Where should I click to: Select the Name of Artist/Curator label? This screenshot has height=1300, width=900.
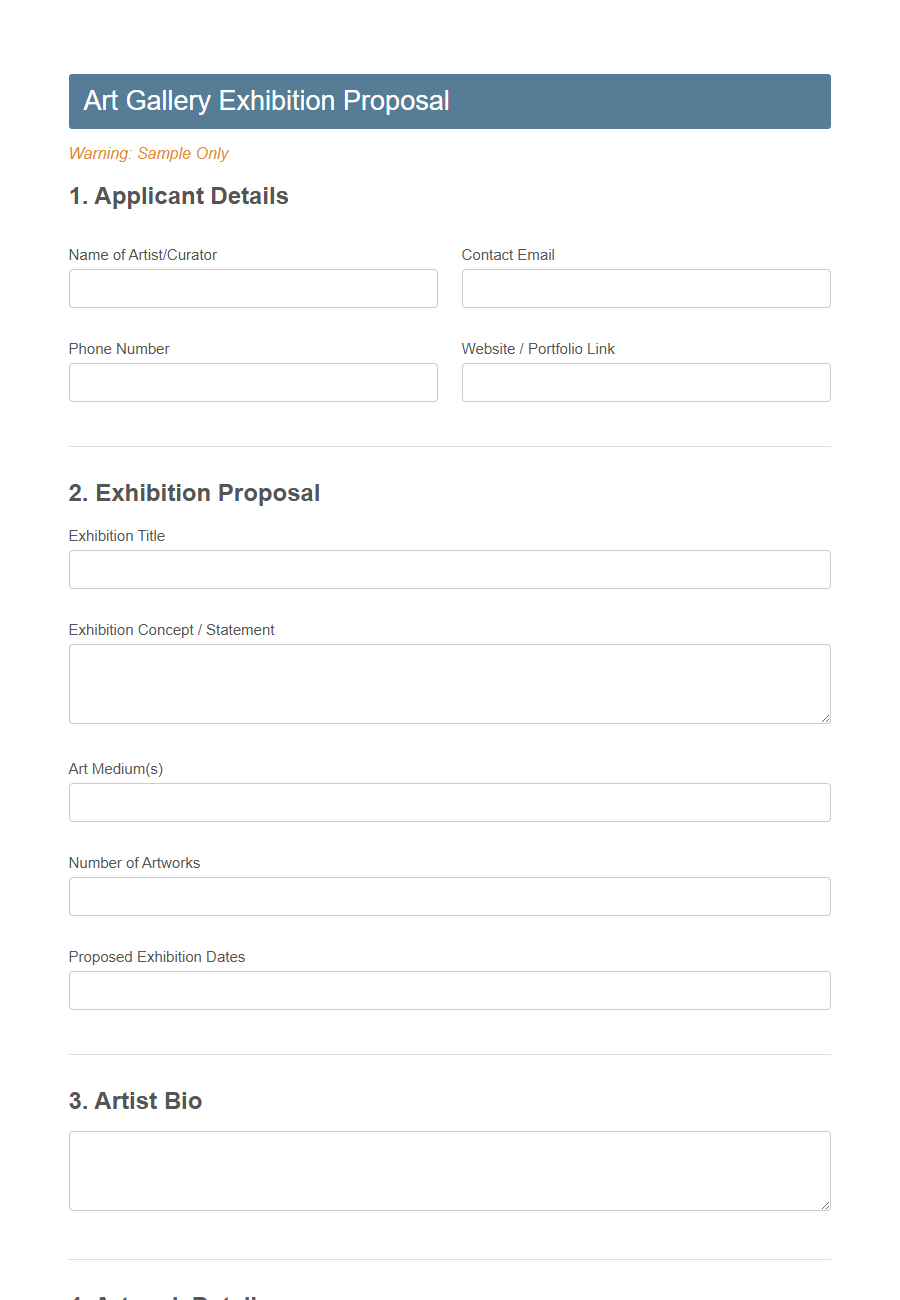(142, 254)
